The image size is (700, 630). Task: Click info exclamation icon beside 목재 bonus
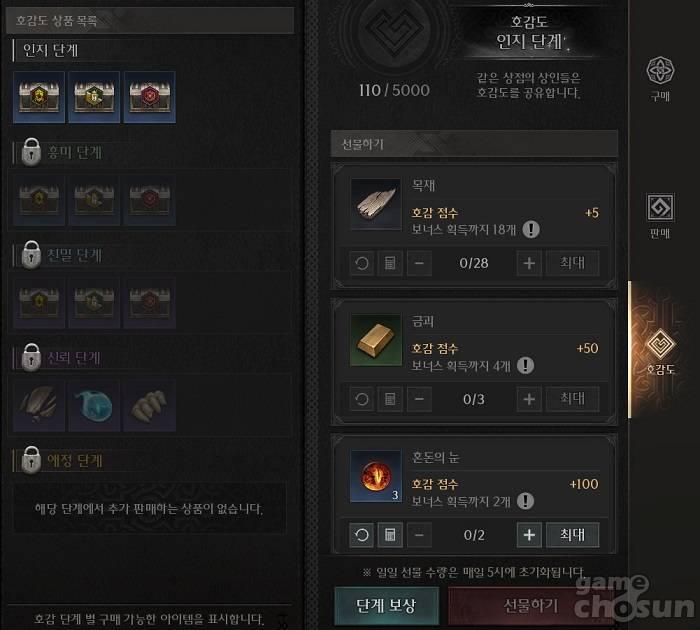(531, 229)
